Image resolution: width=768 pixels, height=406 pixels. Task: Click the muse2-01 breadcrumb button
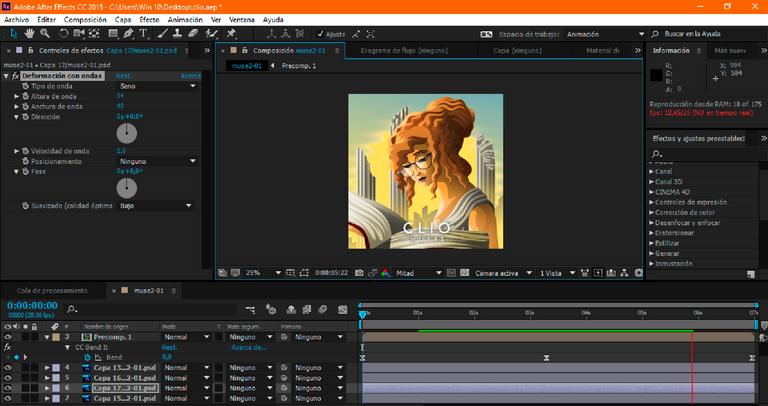click(247, 66)
